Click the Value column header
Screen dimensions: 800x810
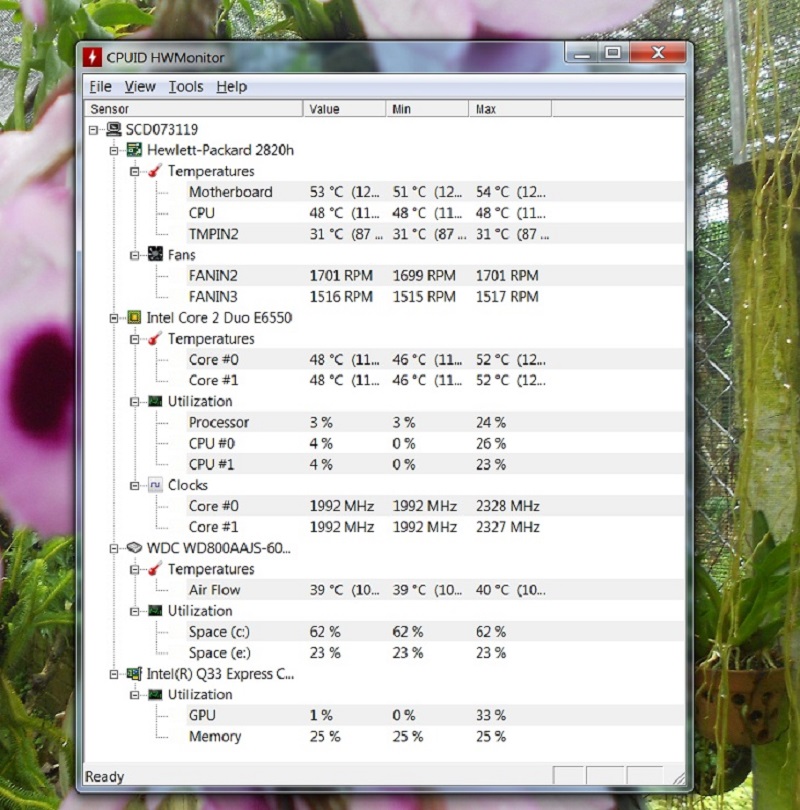(x=344, y=109)
